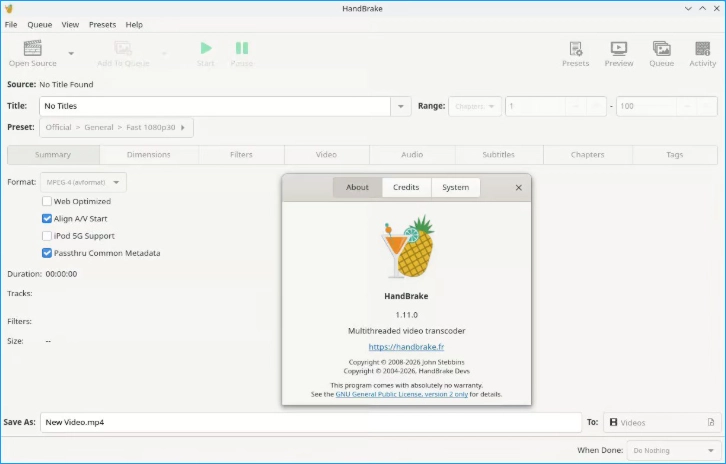
Task: Click the Duration value 00:00:00
Action: click(61, 274)
